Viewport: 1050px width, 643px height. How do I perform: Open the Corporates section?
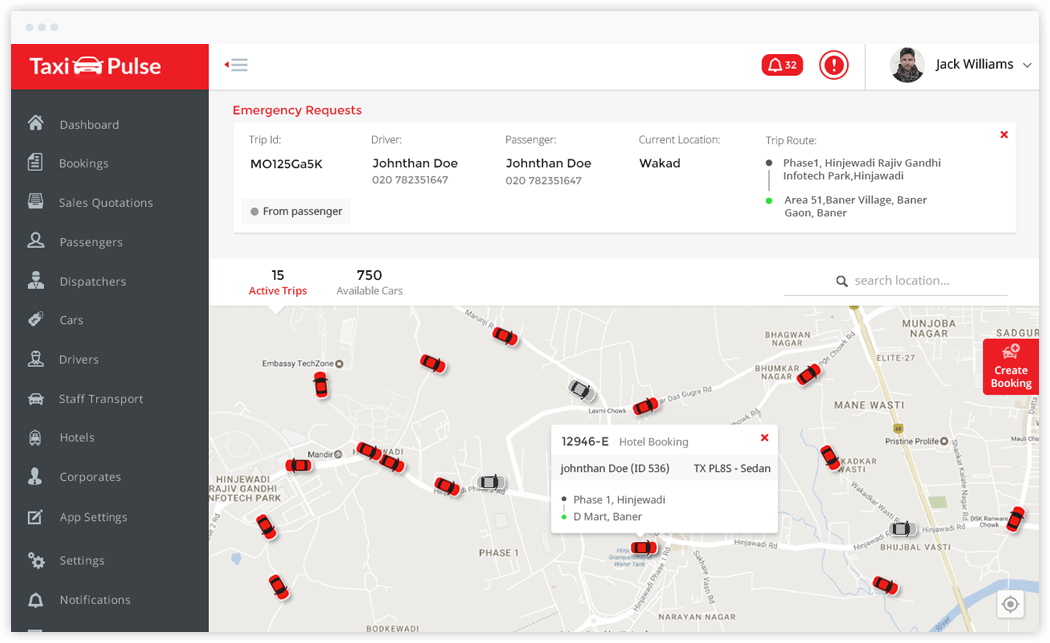[90, 477]
